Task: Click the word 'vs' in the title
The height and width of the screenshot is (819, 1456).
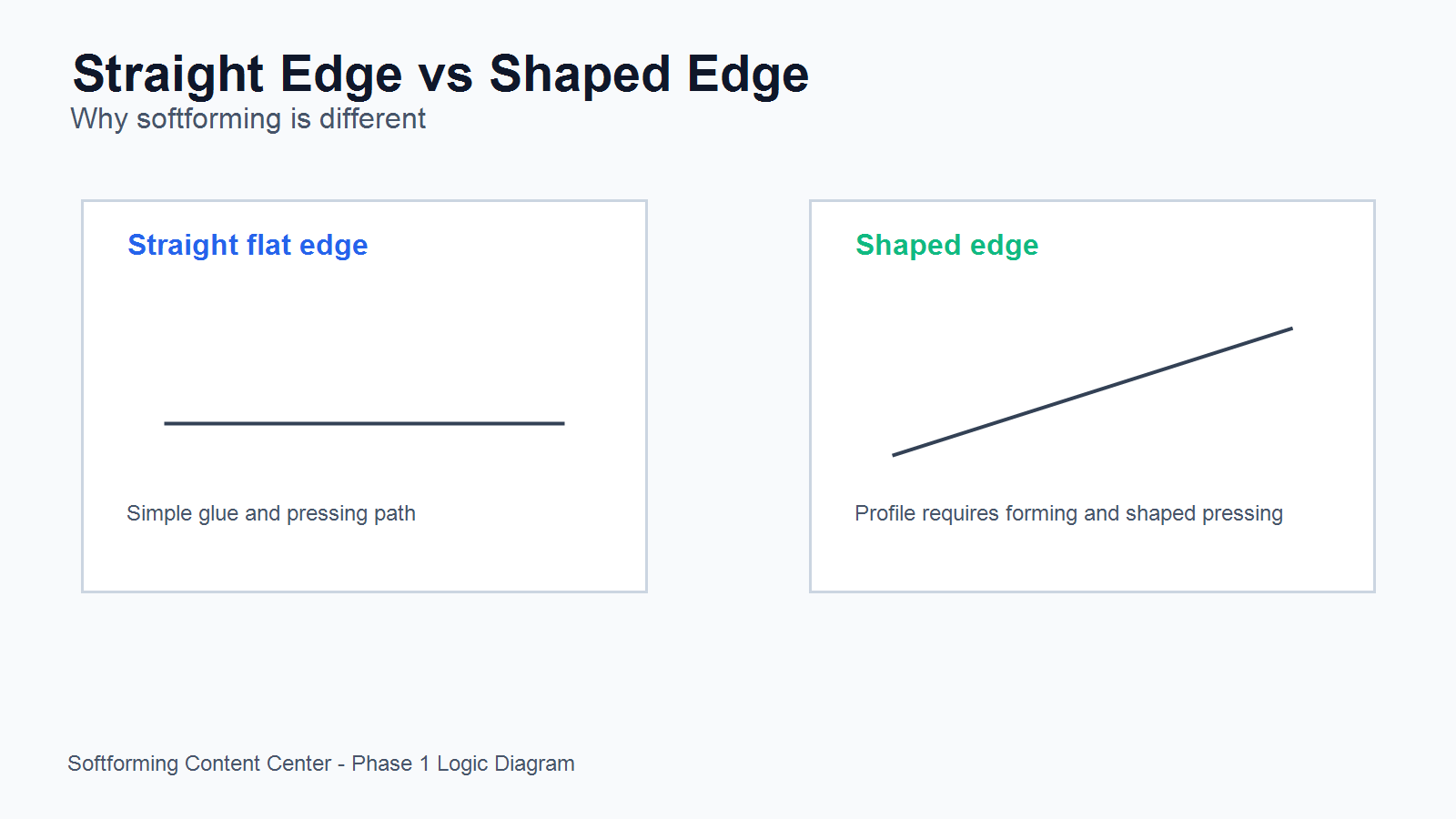Action: [446, 76]
